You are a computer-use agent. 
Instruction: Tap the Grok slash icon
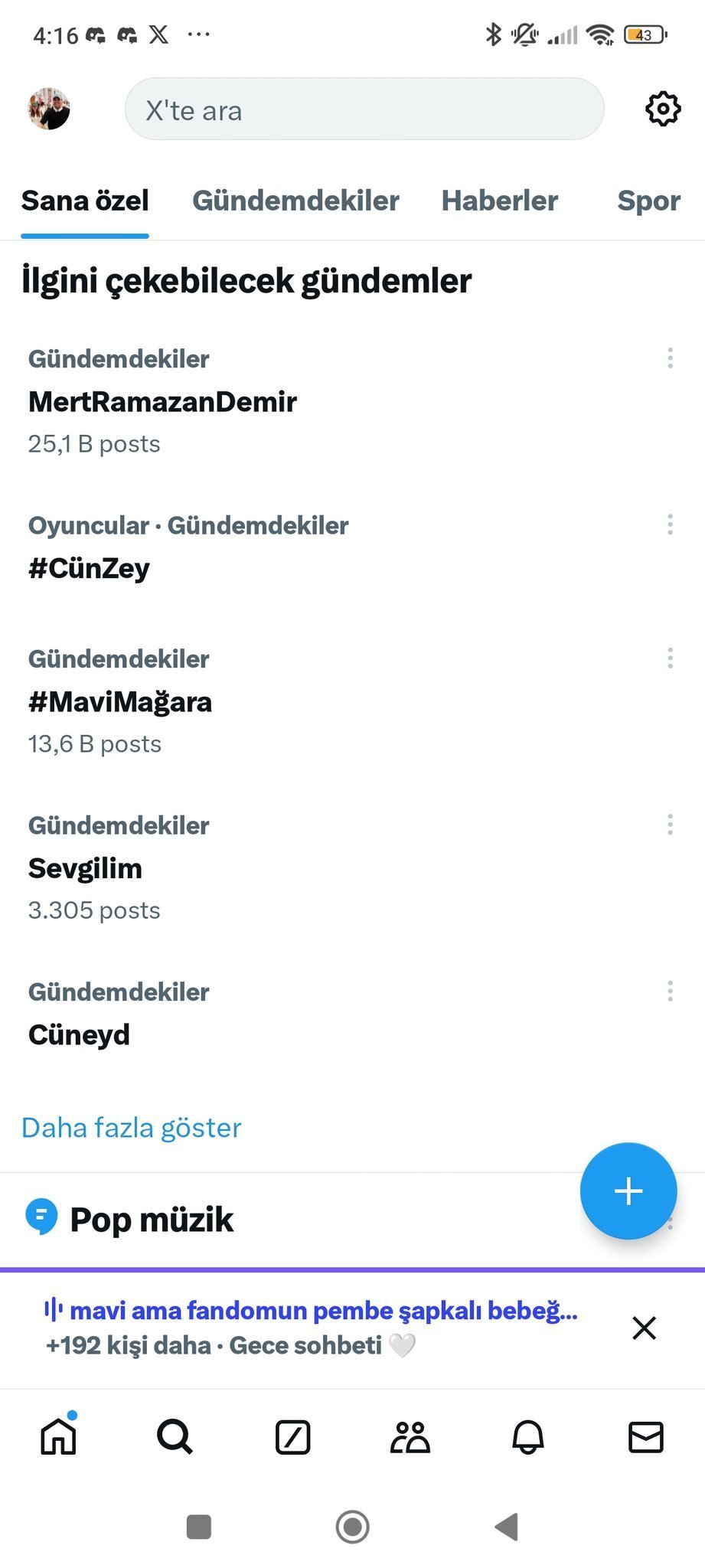pyautogui.click(x=292, y=1437)
